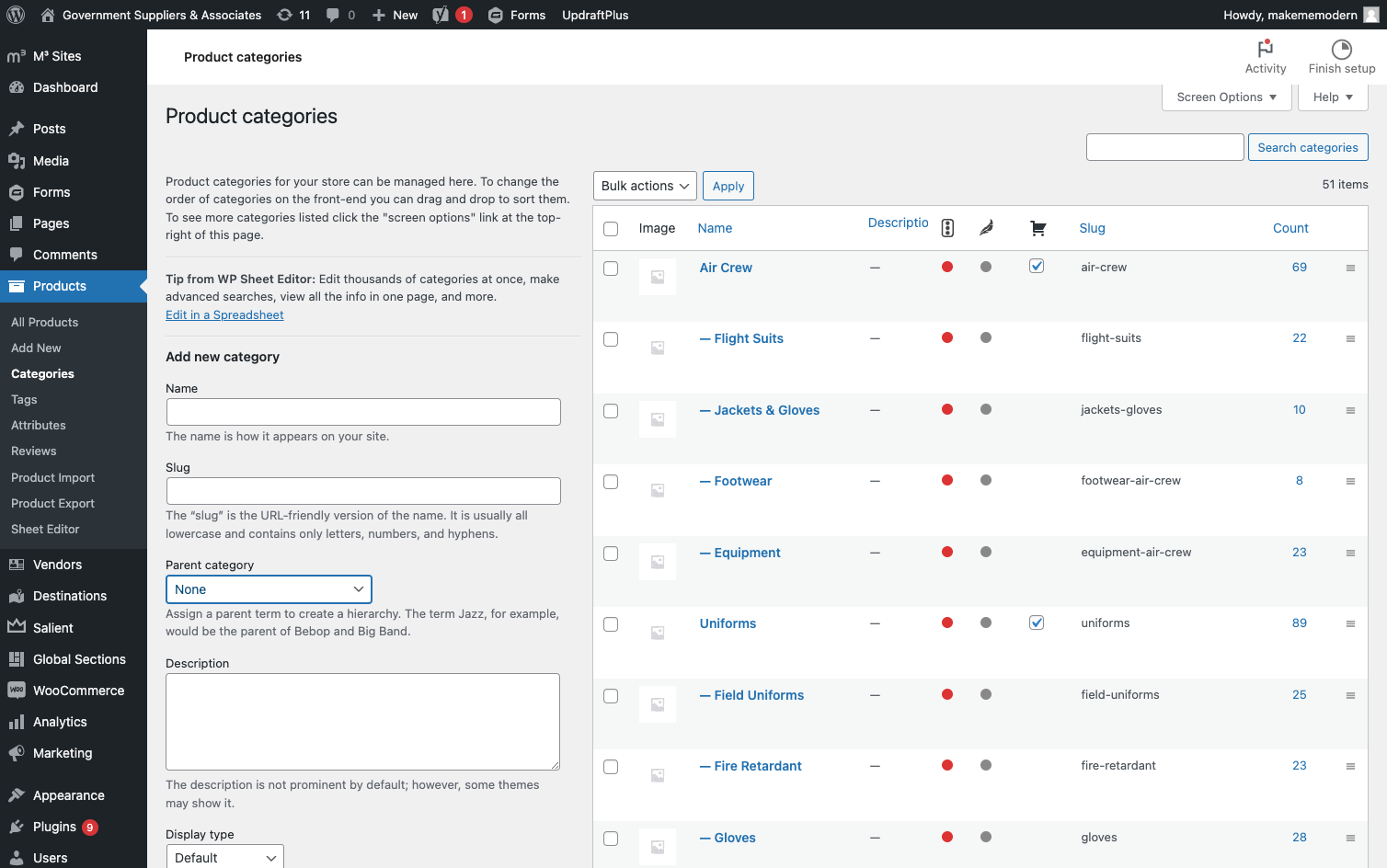Toggle the cart checkbox for Air Crew
This screenshot has width=1387, height=868.
coord(1037,266)
